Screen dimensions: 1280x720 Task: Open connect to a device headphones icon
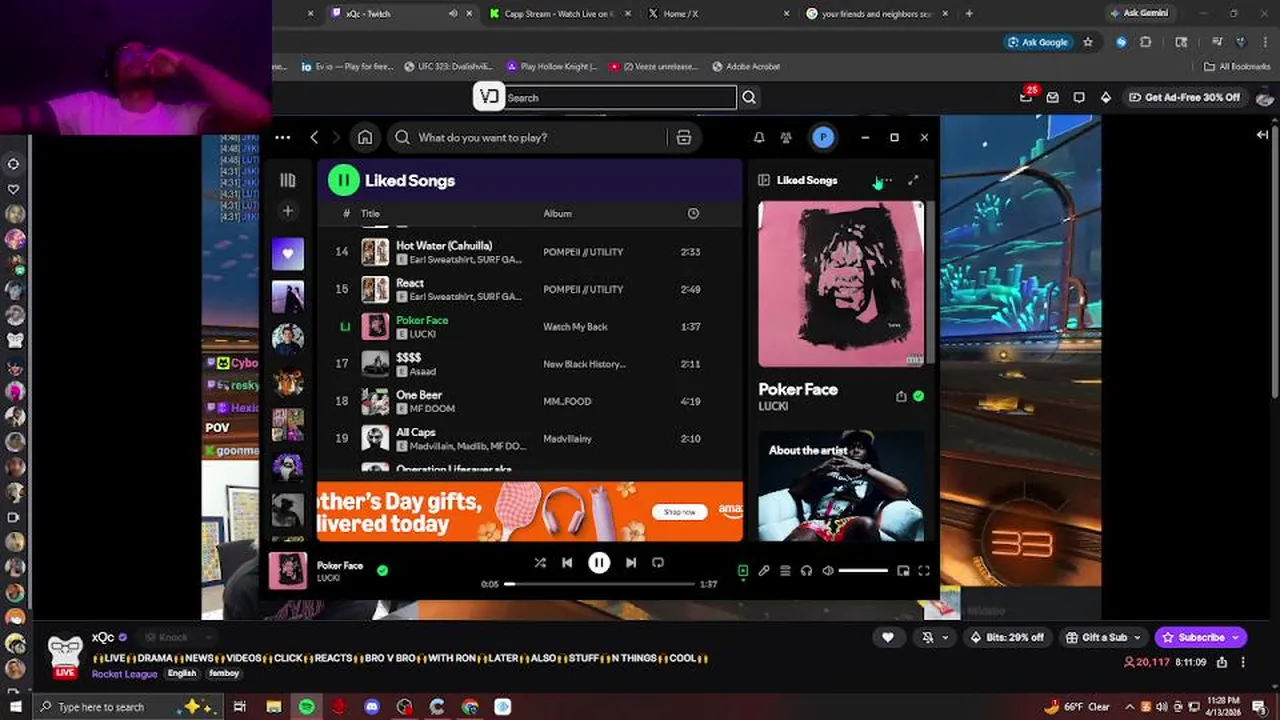pos(806,571)
